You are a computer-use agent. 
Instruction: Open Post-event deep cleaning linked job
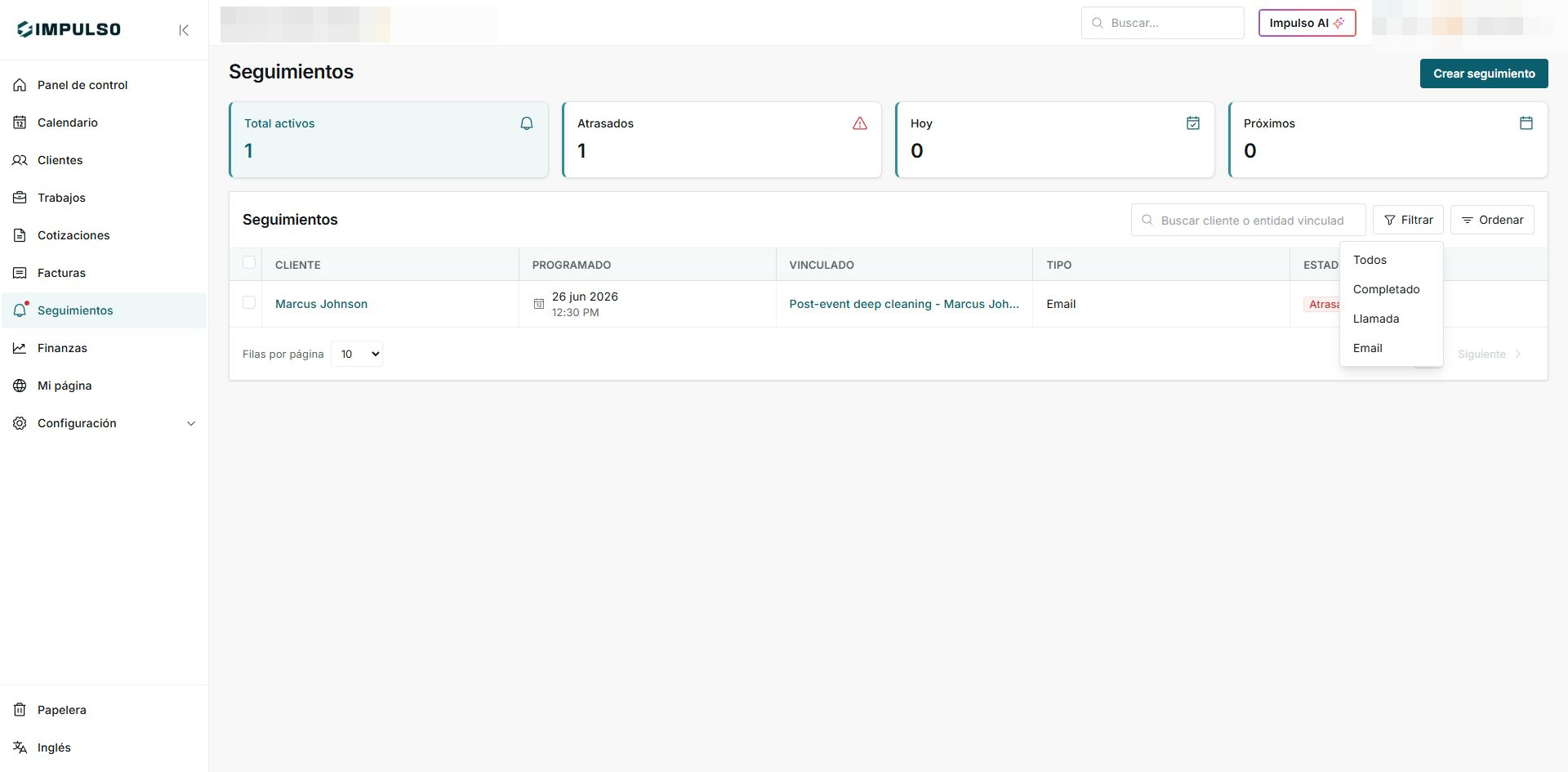tap(904, 304)
